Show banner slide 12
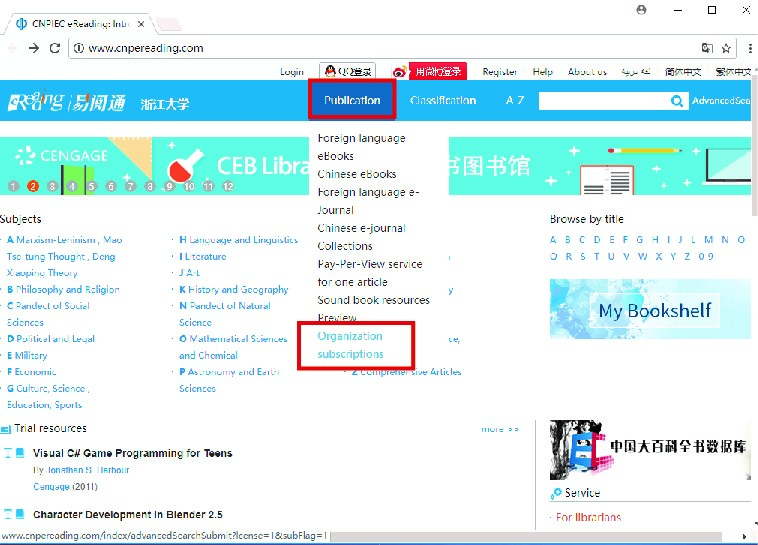Image resolution: width=758 pixels, height=545 pixels. [x=230, y=186]
